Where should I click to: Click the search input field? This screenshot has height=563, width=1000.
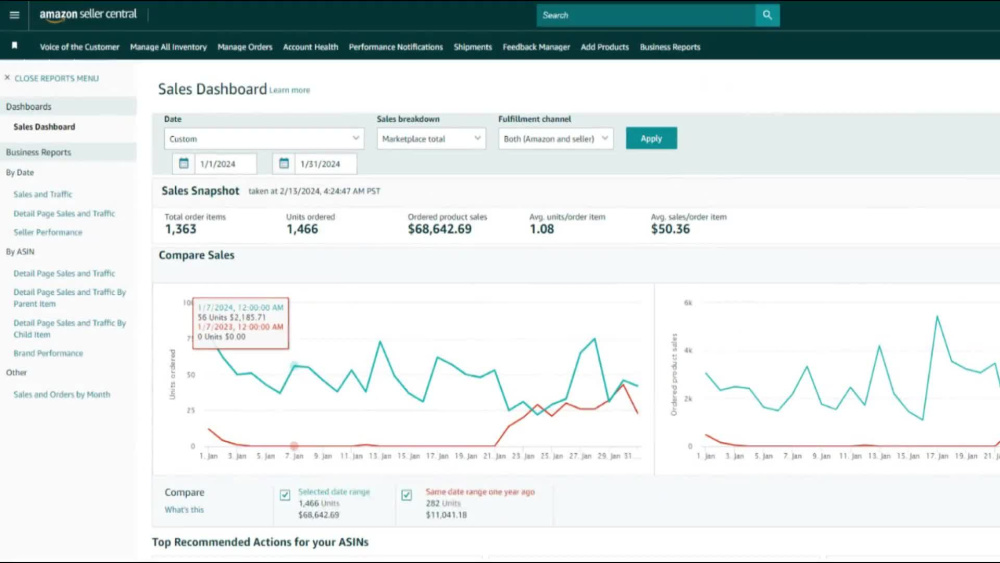(x=646, y=15)
